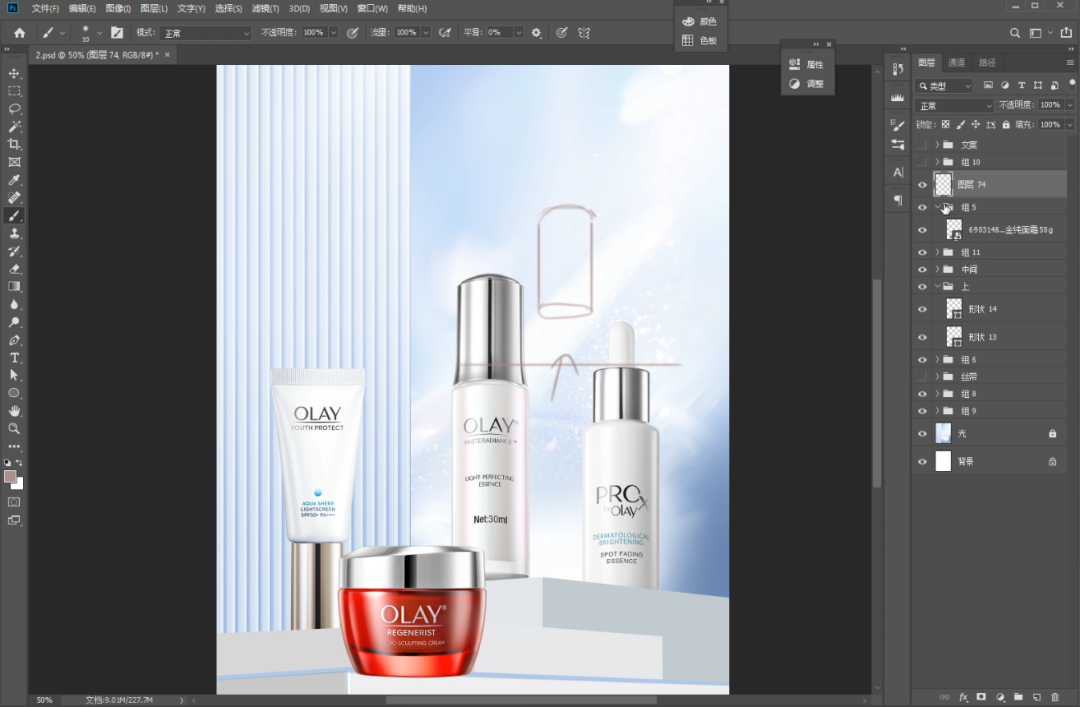The width and height of the screenshot is (1080, 707).
Task: Click the delete layer trash icon
Action: pyautogui.click(x=1055, y=697)
